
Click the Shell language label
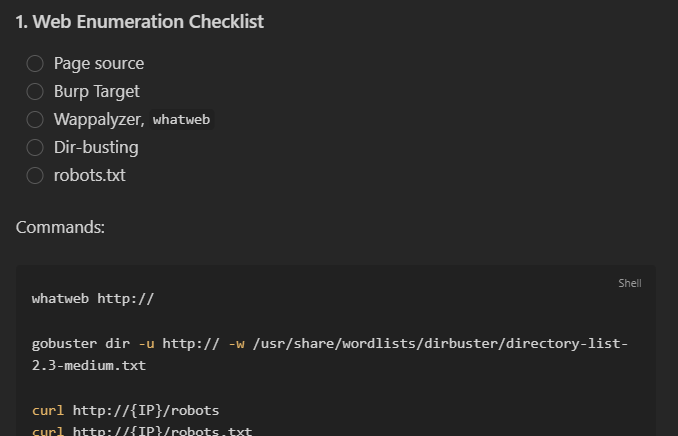click(x=630, y=283)
